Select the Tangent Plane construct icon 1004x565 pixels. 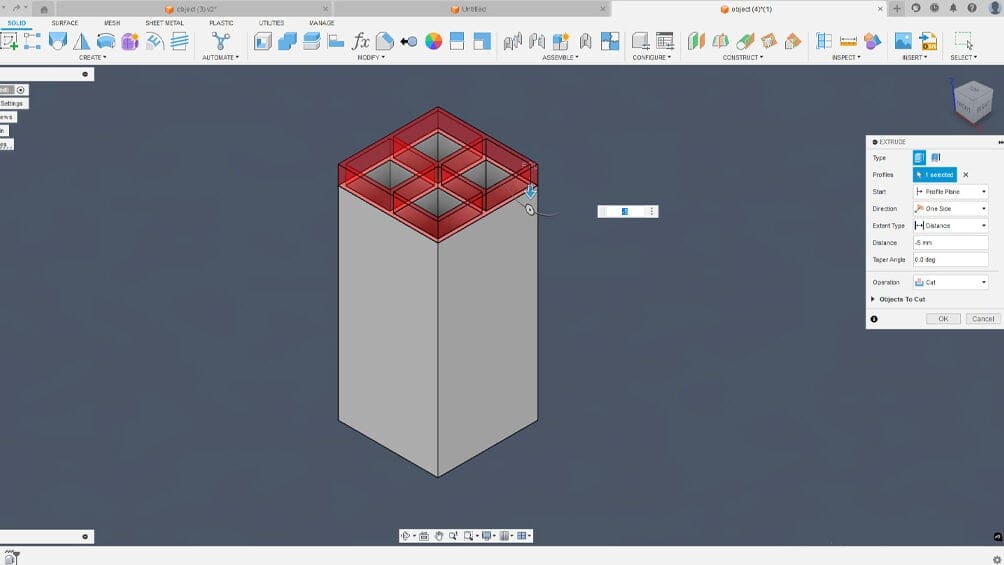(745, 41)
